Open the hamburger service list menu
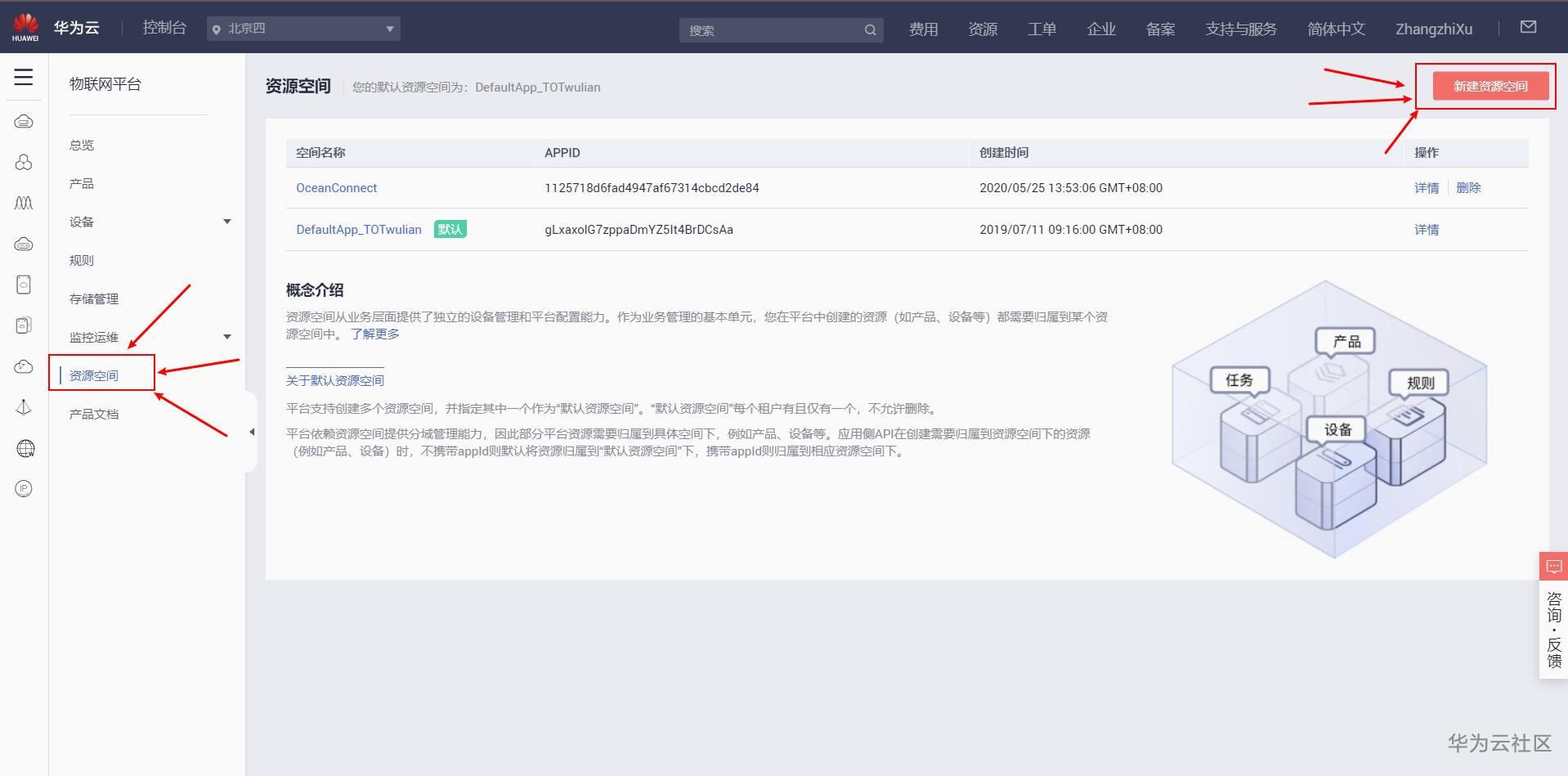The height and width of the screenshot is (776, 1568). click(x=24, y=77)
